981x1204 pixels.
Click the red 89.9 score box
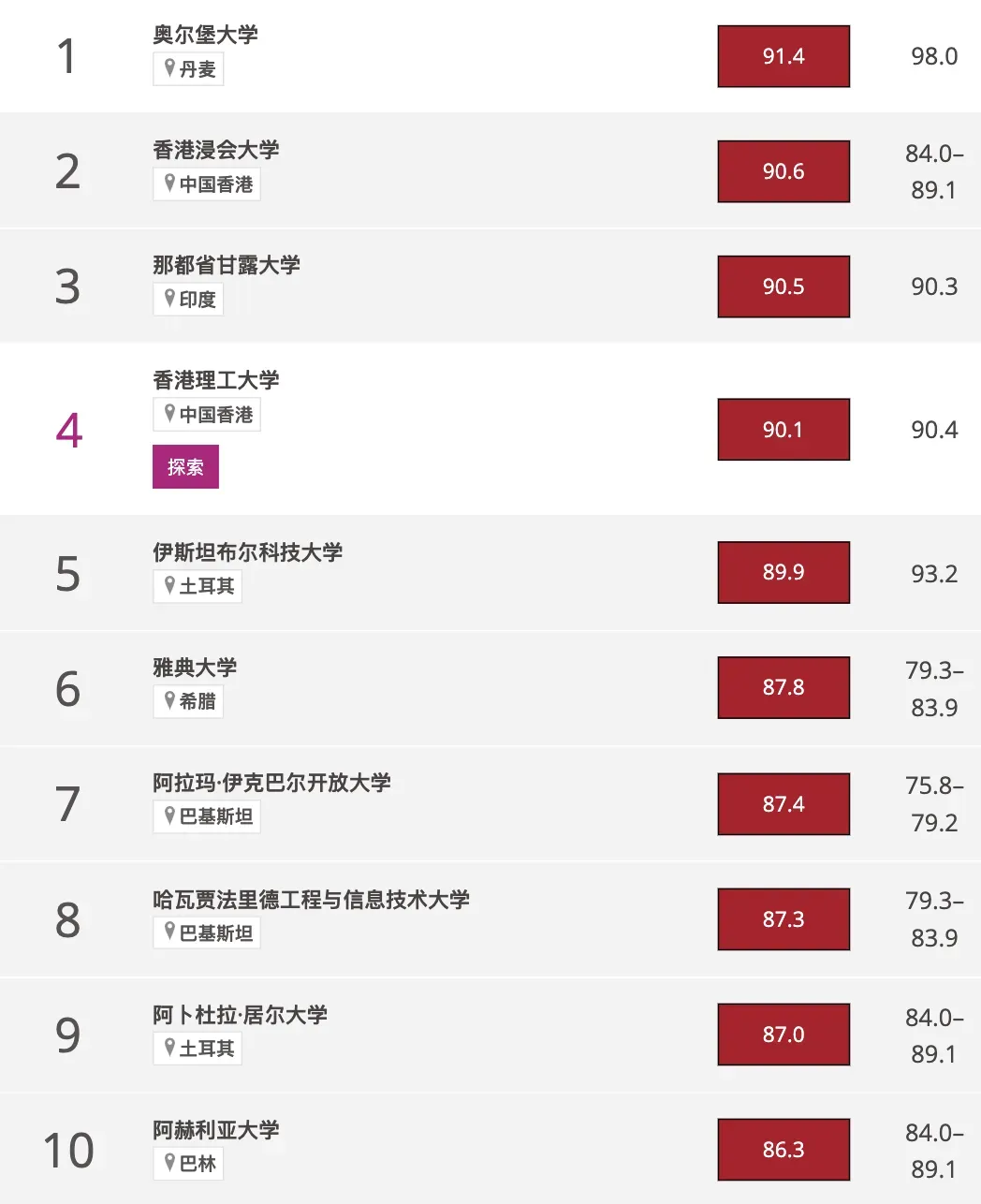pos(783,572)
